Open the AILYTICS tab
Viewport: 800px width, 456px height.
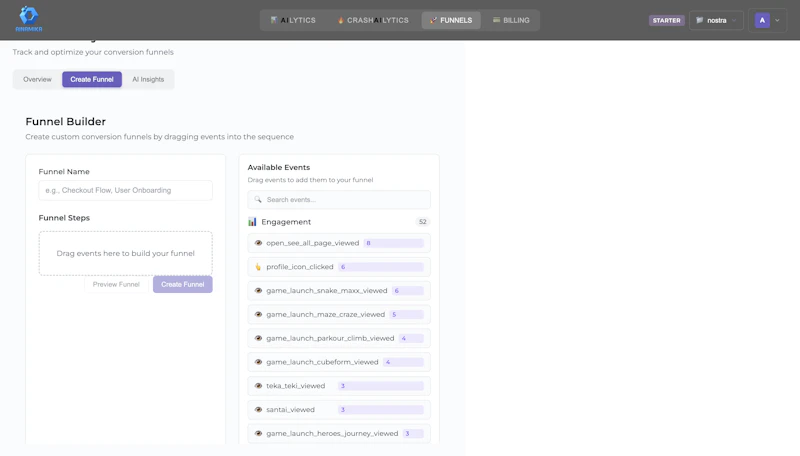(293, 20)
